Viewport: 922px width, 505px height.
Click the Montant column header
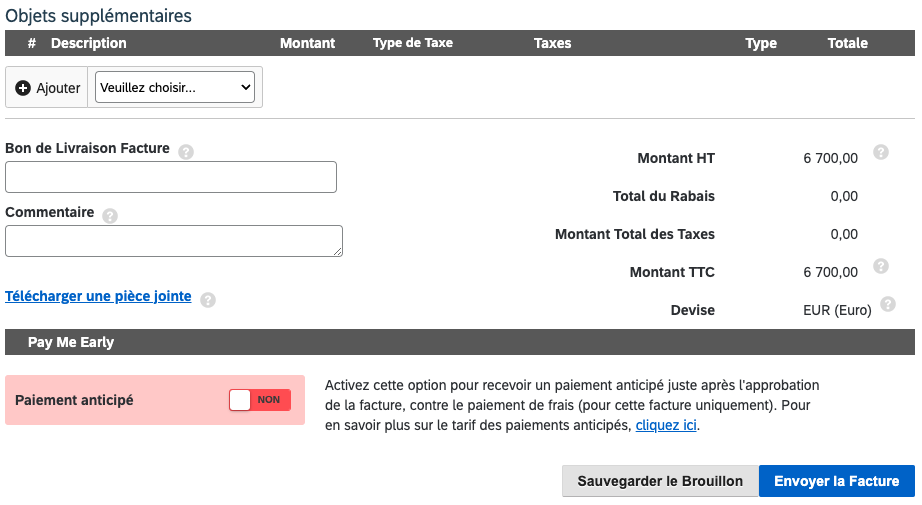pos(307,43)
